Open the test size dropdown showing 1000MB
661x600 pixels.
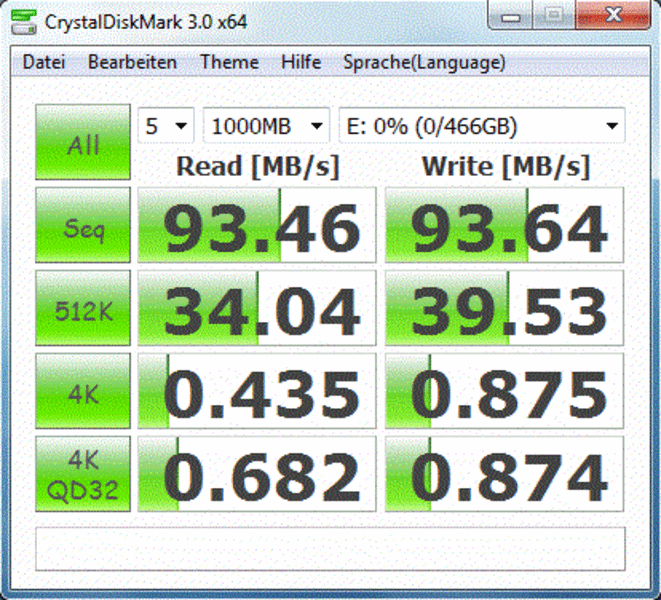(x=266, y=126)
